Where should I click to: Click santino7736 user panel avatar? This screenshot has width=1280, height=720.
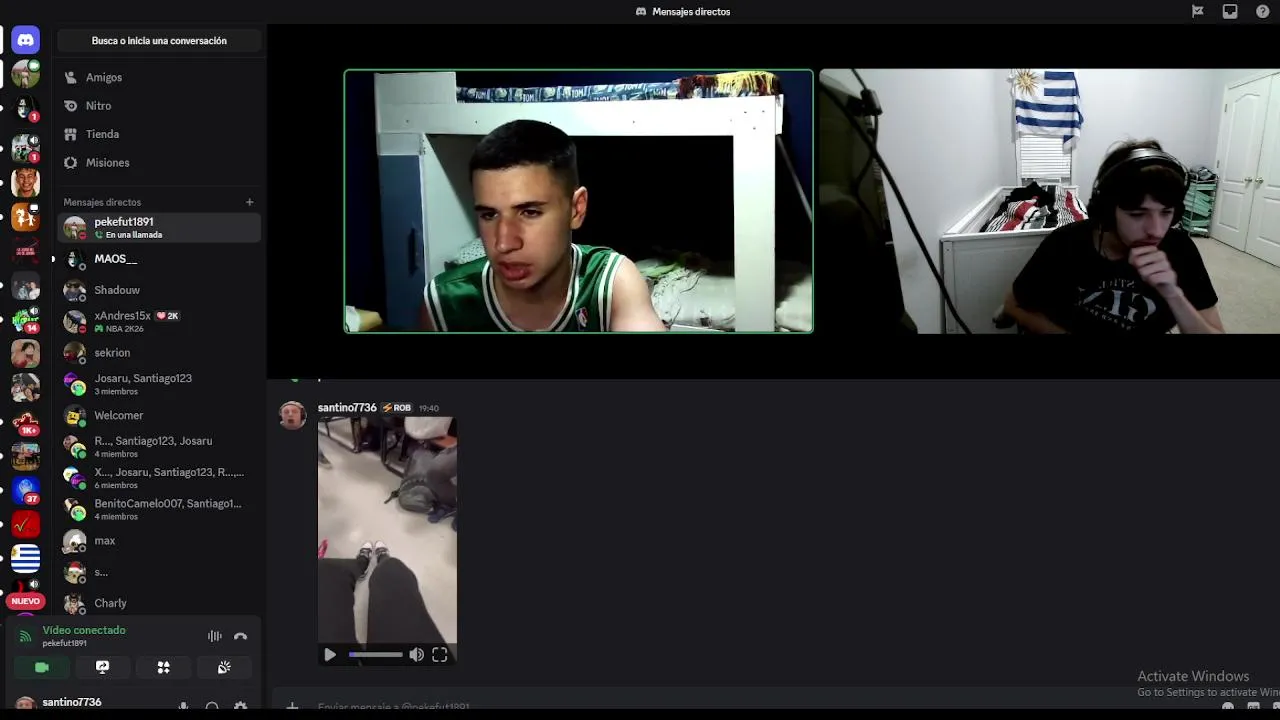tap(26, 705)
